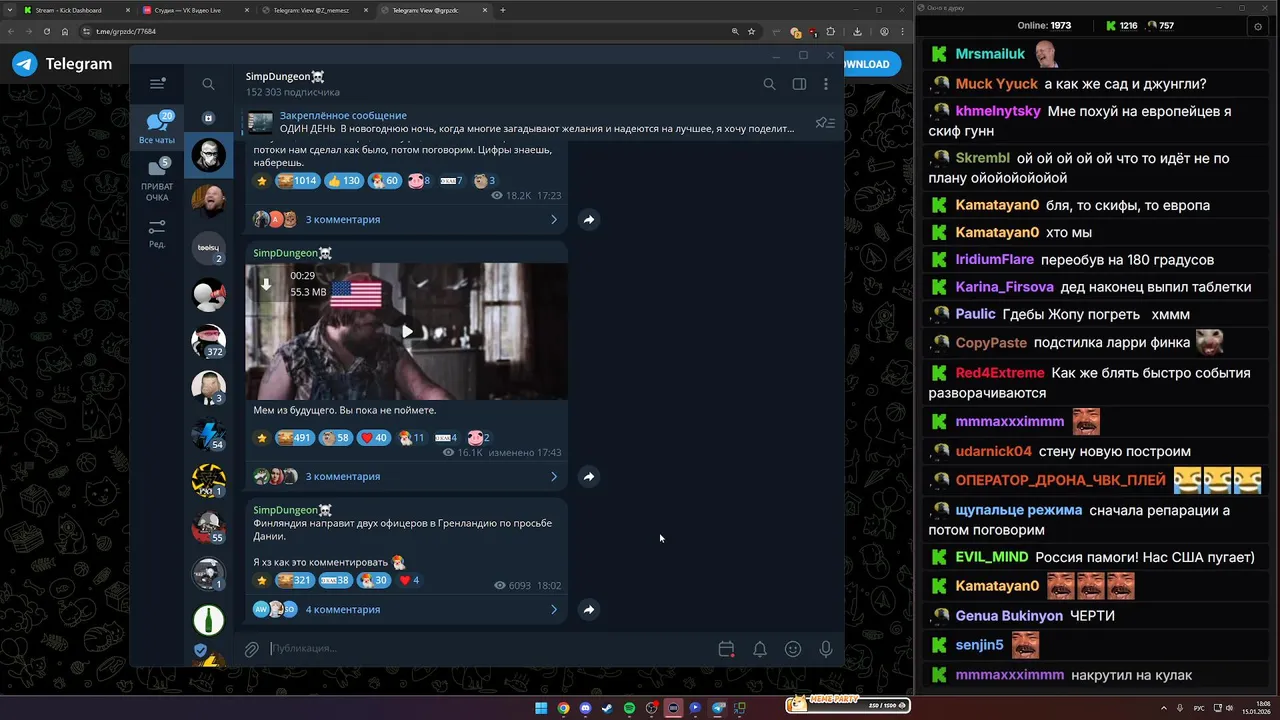Reload the browser page
Image resolution: width=1280 pixels, height=720 pixels.
pyautogui.click(x=46, y=32)
